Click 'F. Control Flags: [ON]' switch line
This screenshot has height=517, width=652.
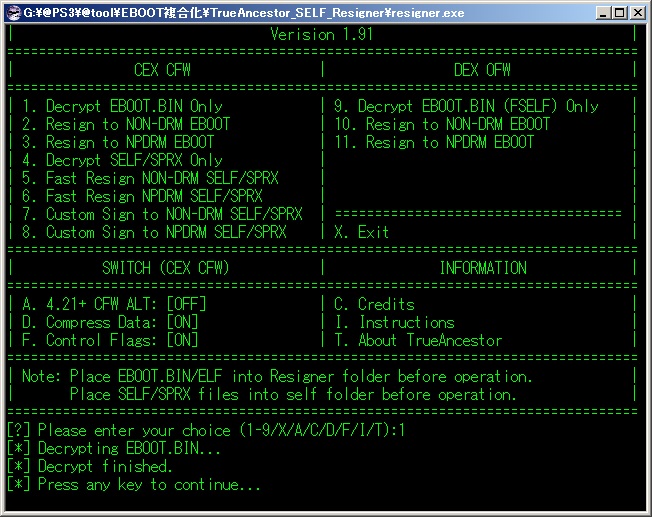point(110,340)
